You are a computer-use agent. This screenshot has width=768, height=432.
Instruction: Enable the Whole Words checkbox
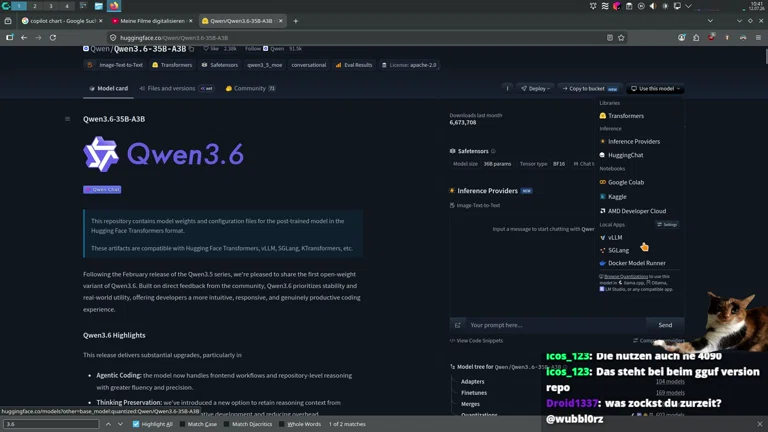pyautogui.click(x=282, y=424)
